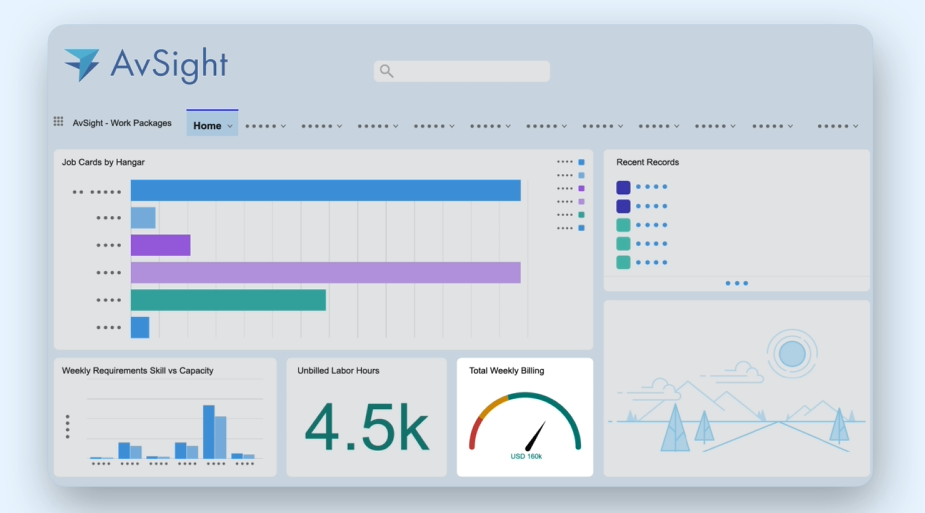Screen dimensions: 925x513
Task: Switch to the Home tab
Action: point(207,126)
